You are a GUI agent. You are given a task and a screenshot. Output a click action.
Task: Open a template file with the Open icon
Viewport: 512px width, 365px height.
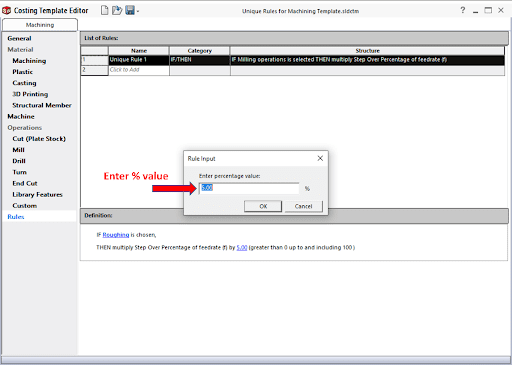[117, 10]
